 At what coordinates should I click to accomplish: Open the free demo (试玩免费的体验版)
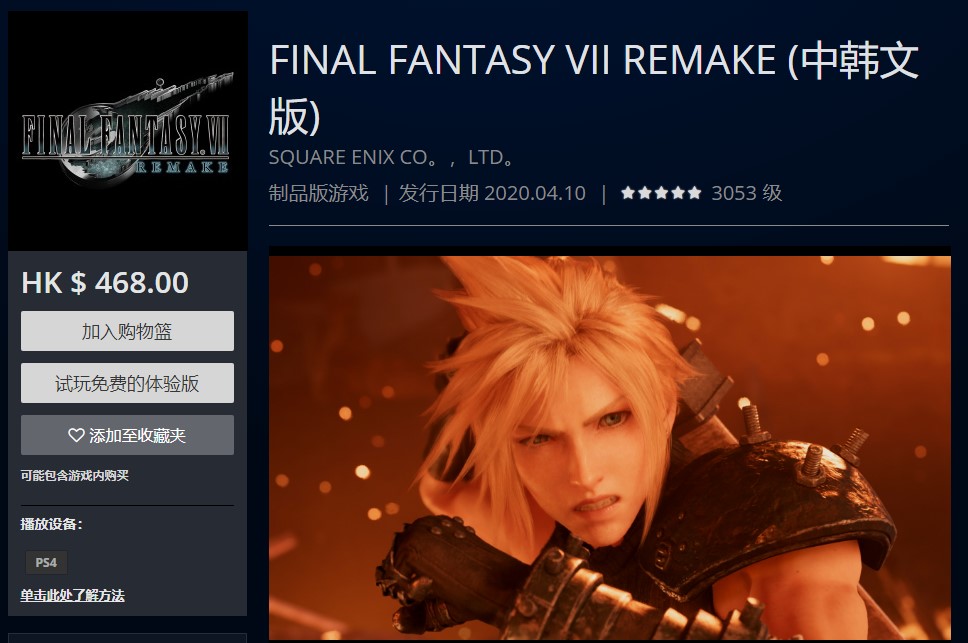[x=127, y=383]
